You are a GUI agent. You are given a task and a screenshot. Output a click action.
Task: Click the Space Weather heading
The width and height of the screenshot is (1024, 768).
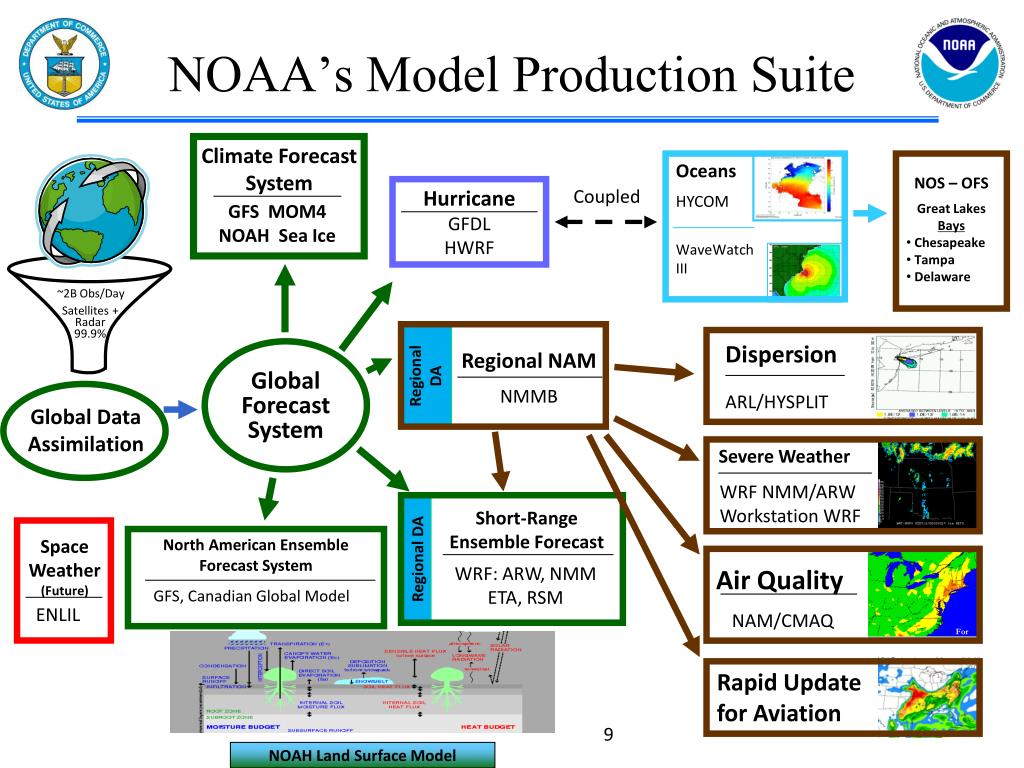point(64,558)
